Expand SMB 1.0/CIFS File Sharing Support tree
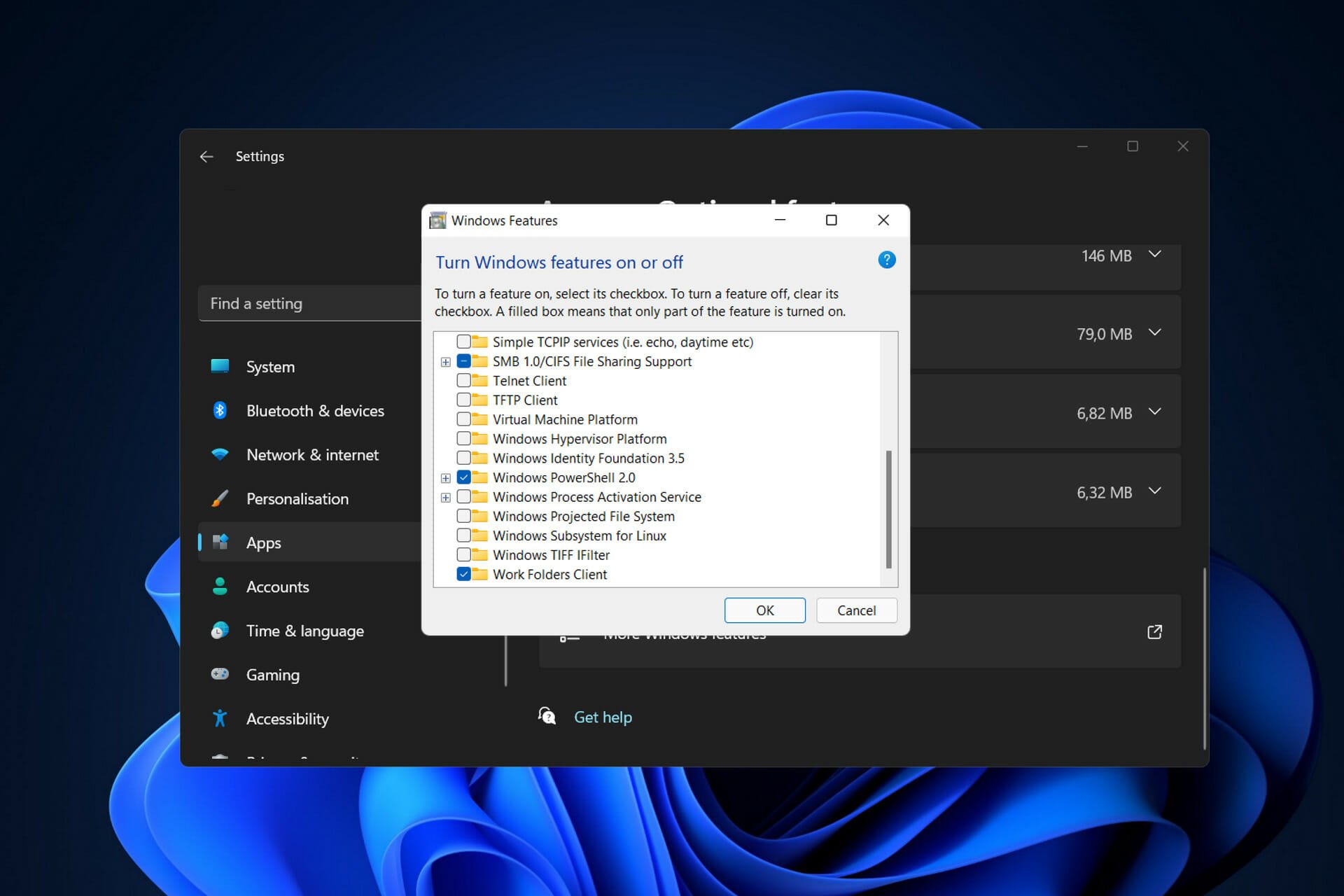The image size is (1344, 896). [445, 362]
